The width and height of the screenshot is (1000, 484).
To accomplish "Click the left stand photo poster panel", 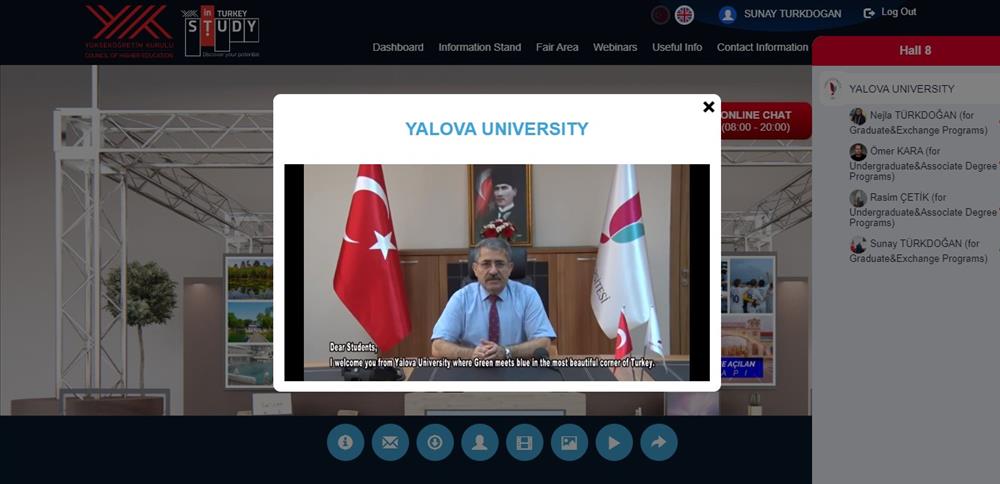I will [249, 321].
